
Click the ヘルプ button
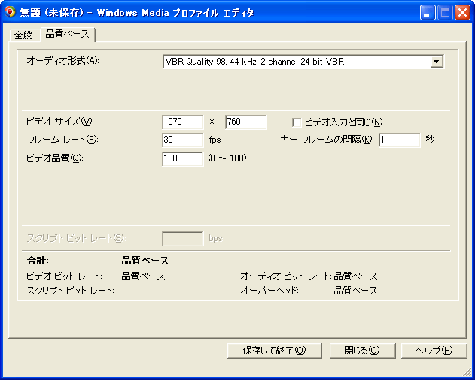pos(433,351)
